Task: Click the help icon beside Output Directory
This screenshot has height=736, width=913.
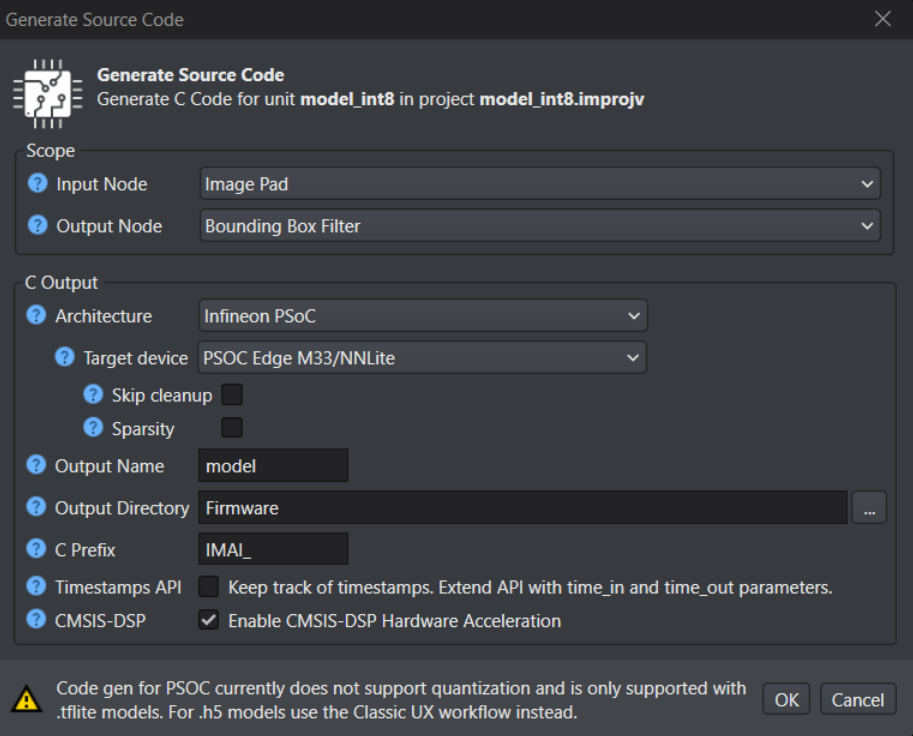Action: (37, 508)
